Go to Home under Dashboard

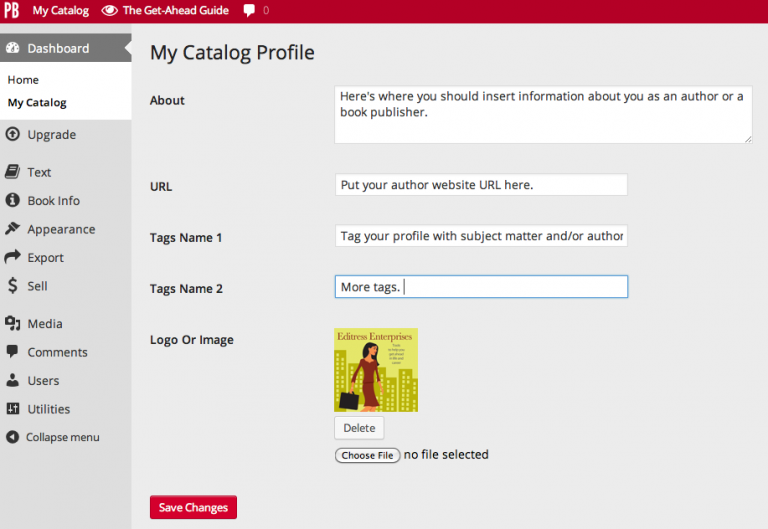pyautogui.click(x=23, y=79)
